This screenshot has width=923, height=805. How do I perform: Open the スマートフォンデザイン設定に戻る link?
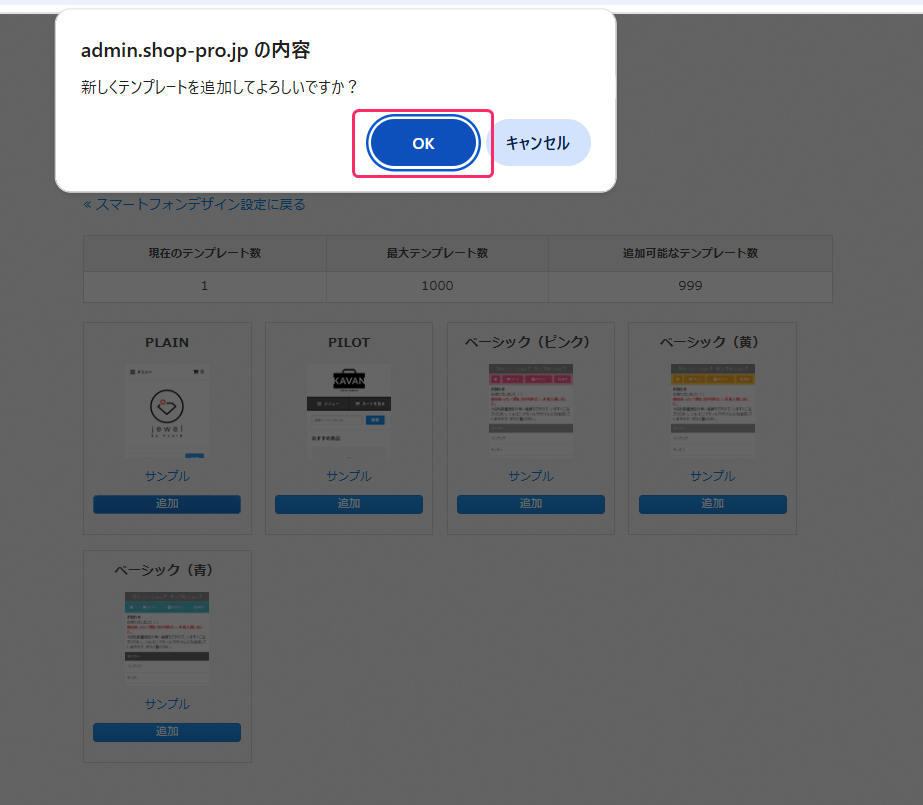(194, 204)
